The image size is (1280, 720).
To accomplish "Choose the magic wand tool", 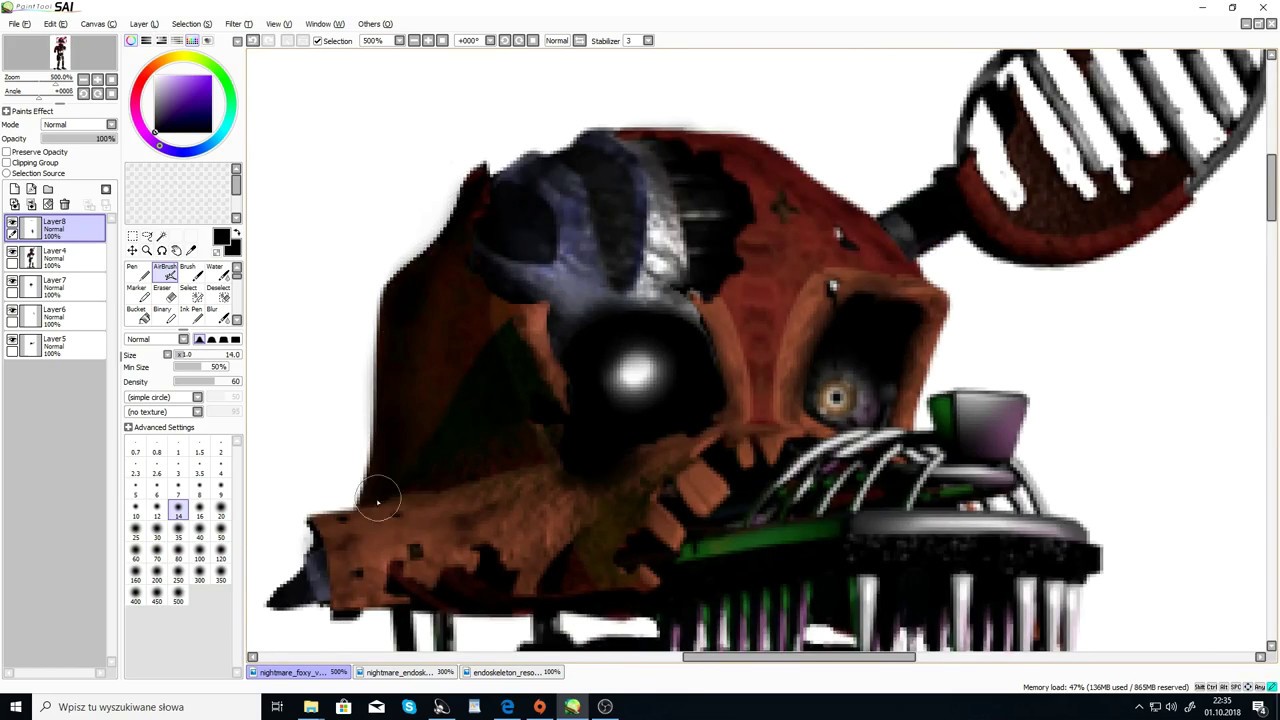I will [x=162, y=236].
